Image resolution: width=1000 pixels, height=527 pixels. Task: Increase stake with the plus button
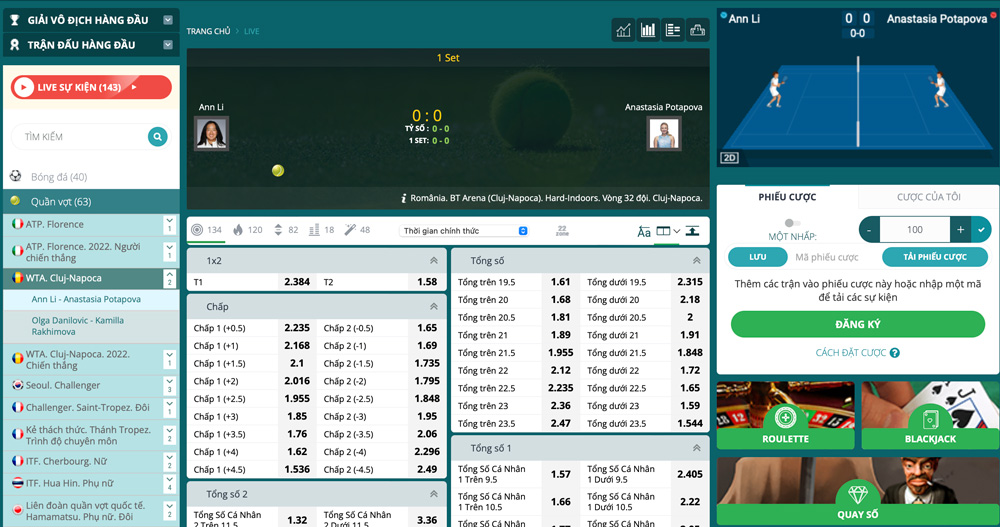pyautogui.click(x=960, y=230)
